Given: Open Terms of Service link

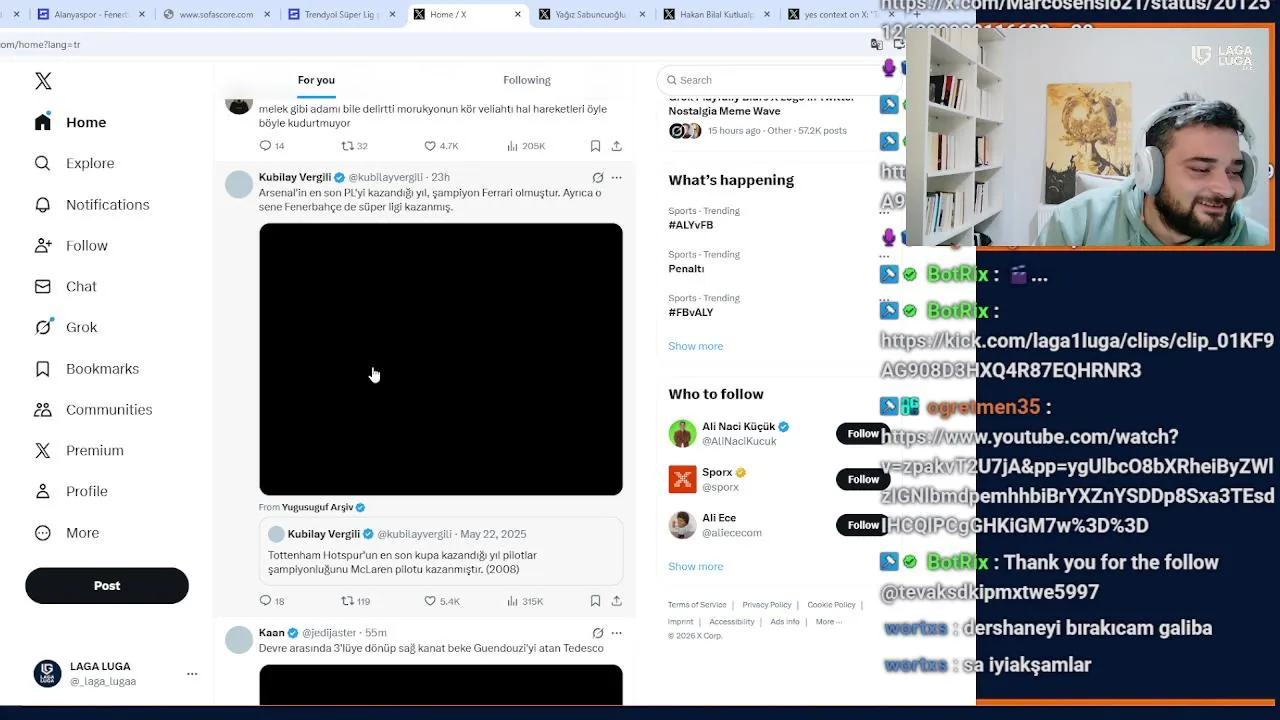Looking at the screenshot, I should pos(697,605).
